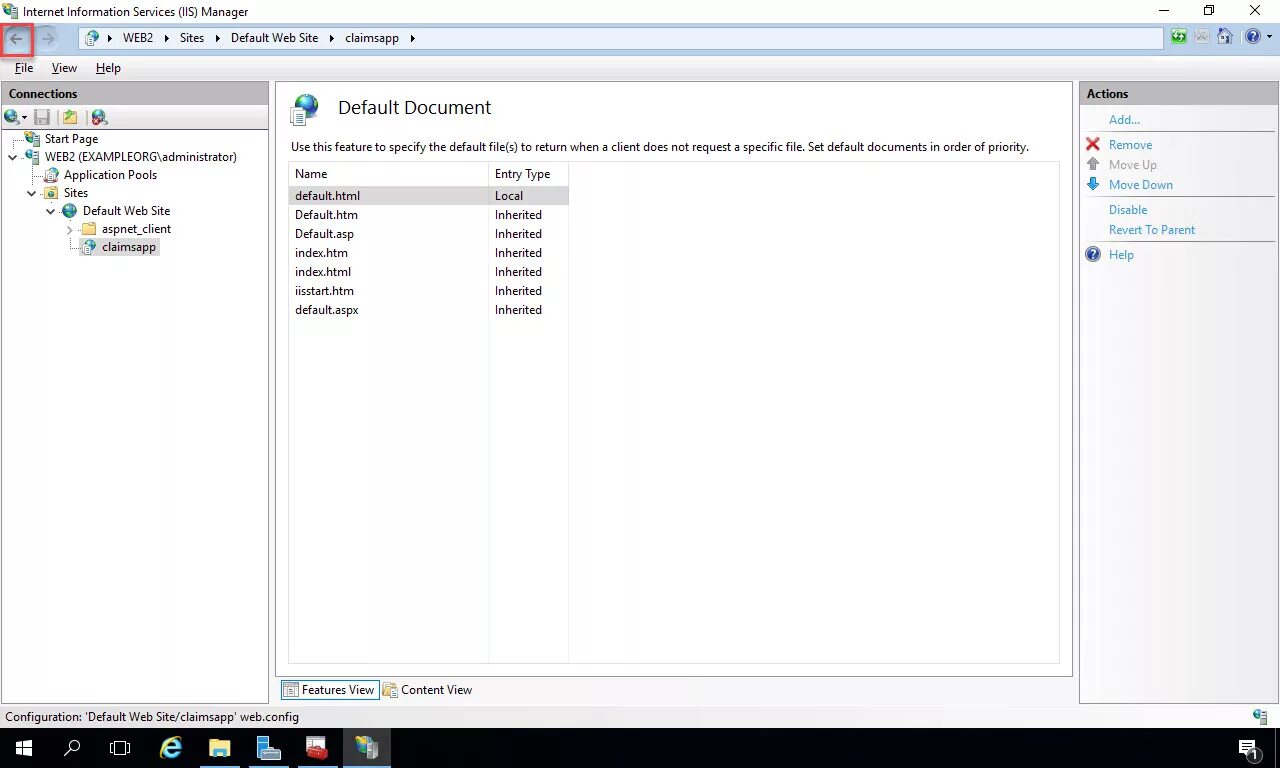This screenshot has height=768, width=1280.
Task: Open the File menu
Action: tap(23, 68)
